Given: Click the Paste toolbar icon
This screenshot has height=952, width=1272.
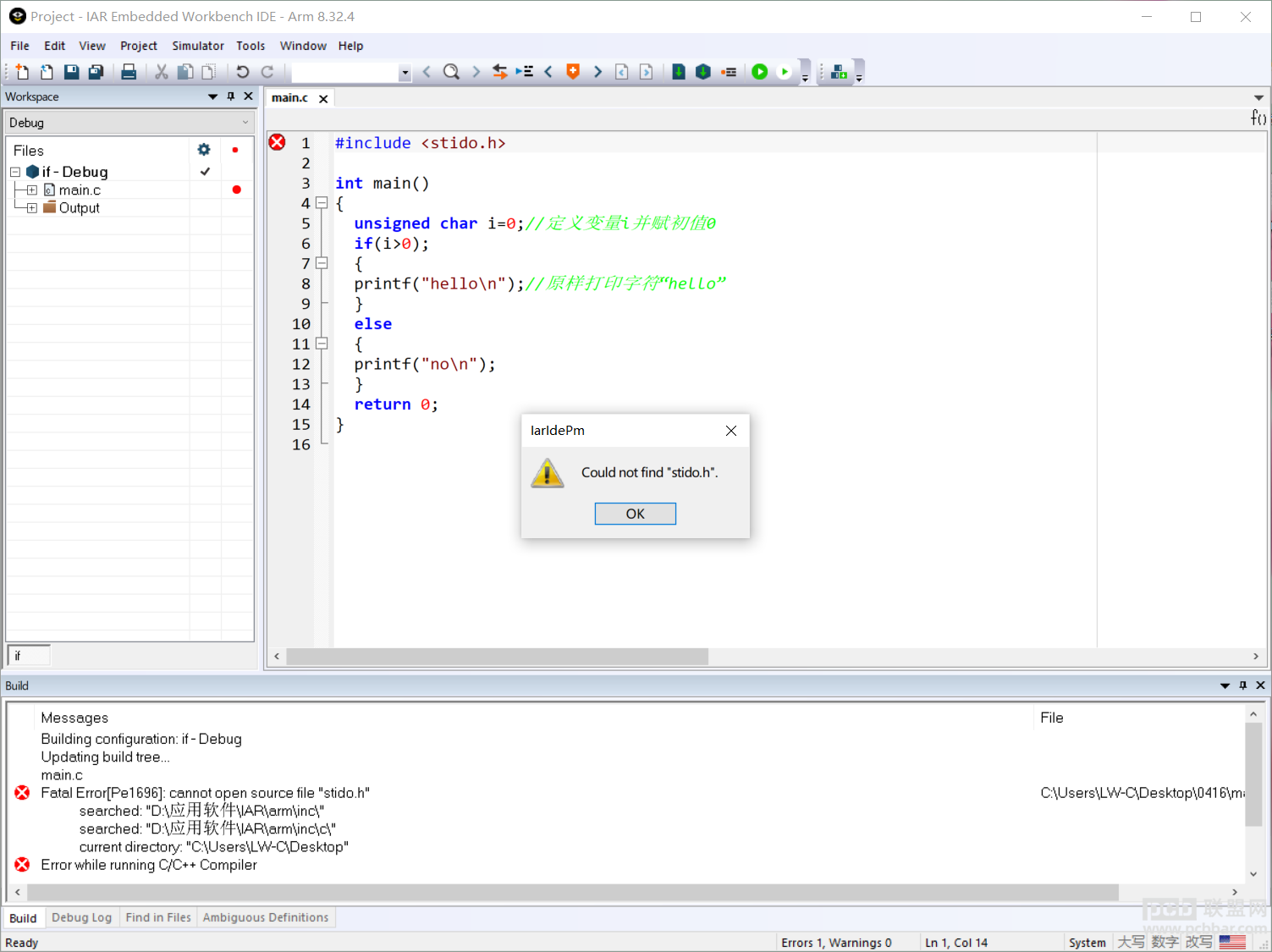Looking at the screenshot, I should 208,72.
